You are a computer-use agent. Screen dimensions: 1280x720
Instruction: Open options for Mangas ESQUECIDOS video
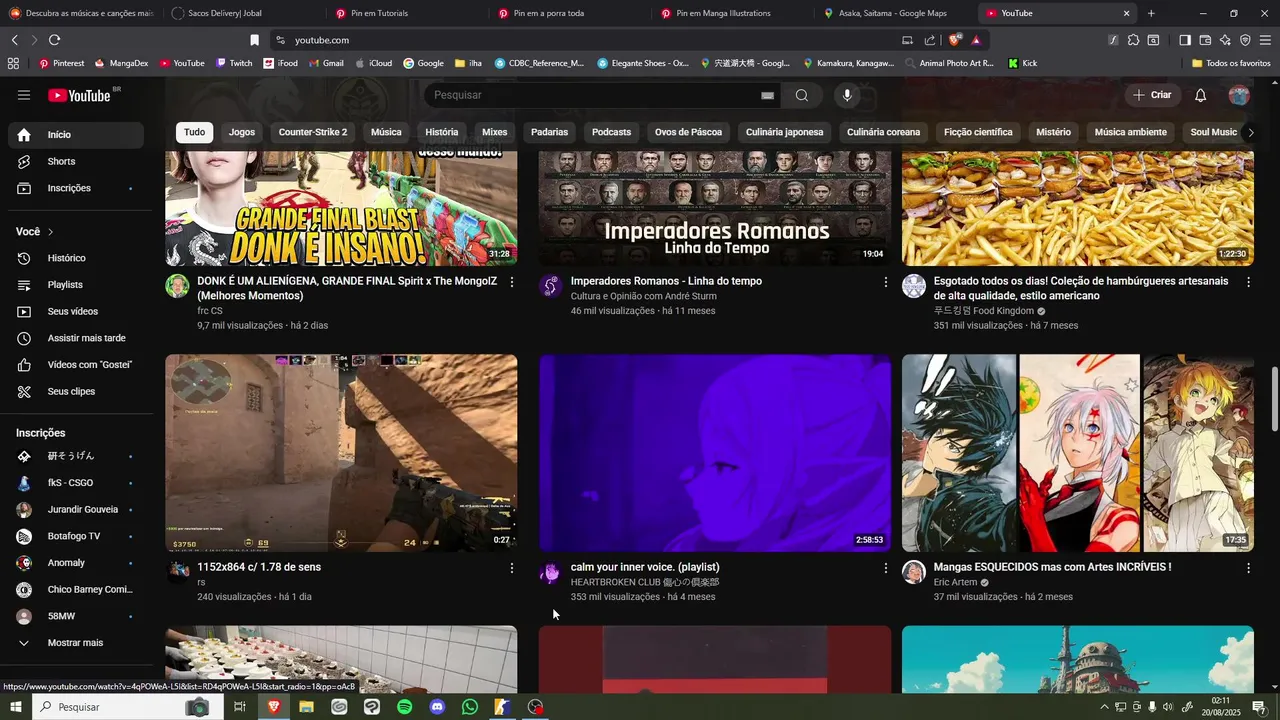[1248, 568]
